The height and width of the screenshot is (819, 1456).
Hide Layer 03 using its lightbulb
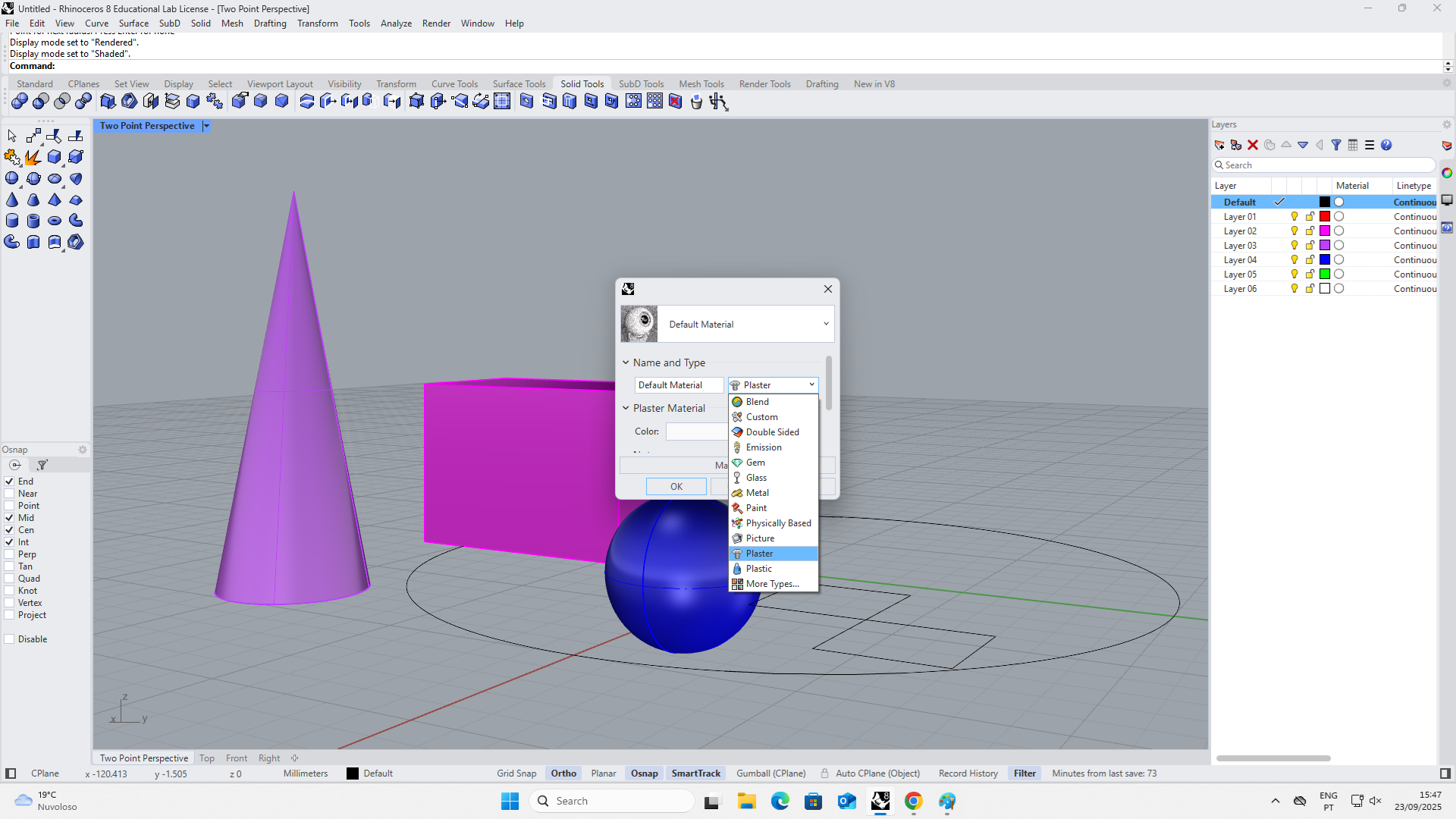(1294, 245)
